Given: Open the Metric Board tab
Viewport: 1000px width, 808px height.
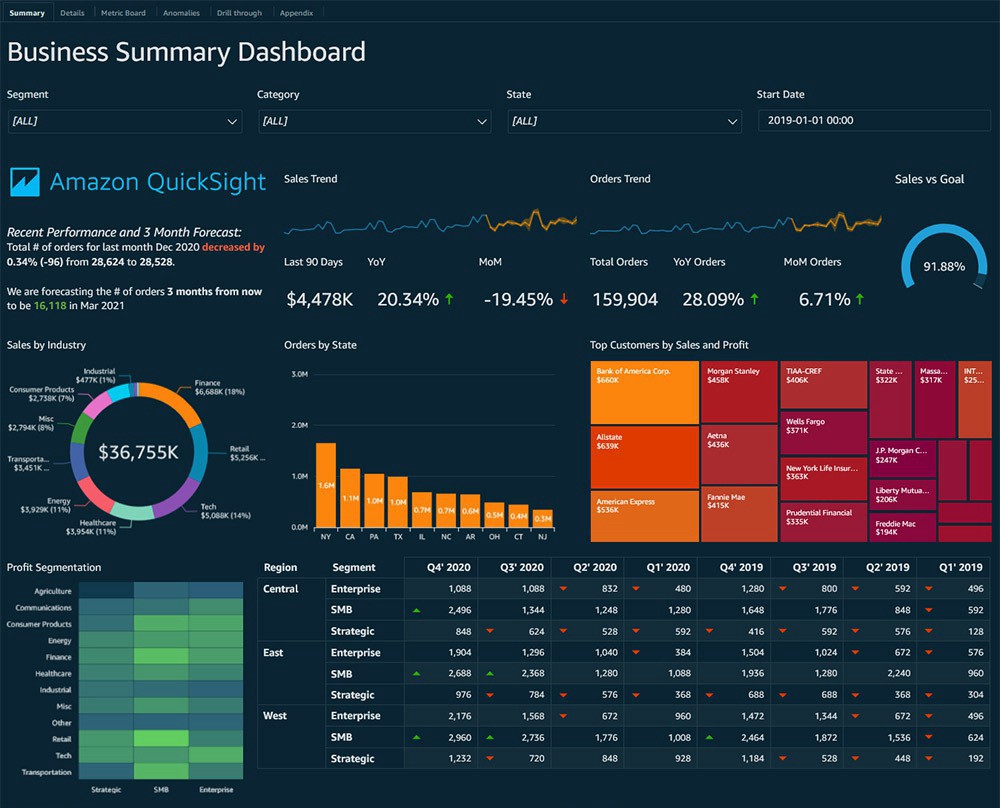Looking at the screenshot, I should [x=123, y=13].
